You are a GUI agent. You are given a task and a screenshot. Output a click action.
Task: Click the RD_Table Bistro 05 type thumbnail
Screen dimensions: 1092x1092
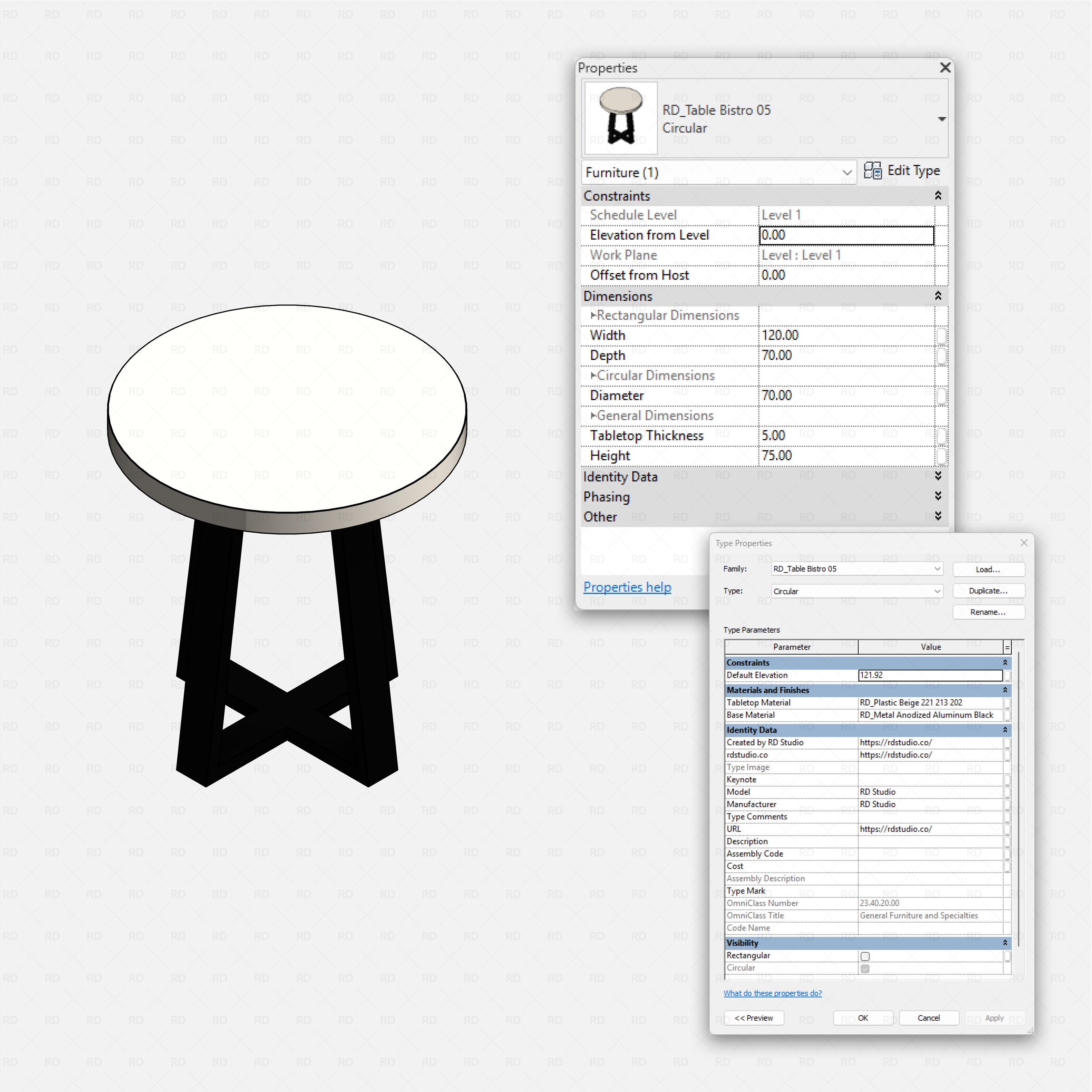point(621,118)
